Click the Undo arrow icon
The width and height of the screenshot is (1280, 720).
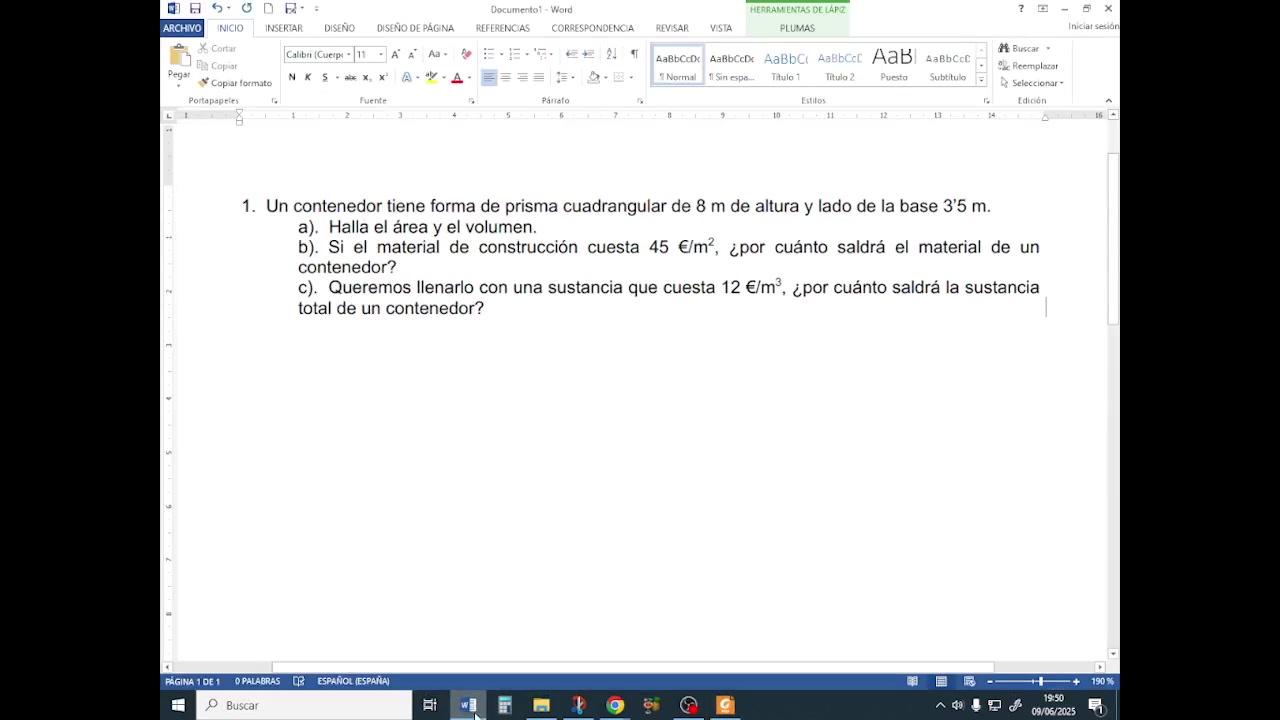point(217,9)
